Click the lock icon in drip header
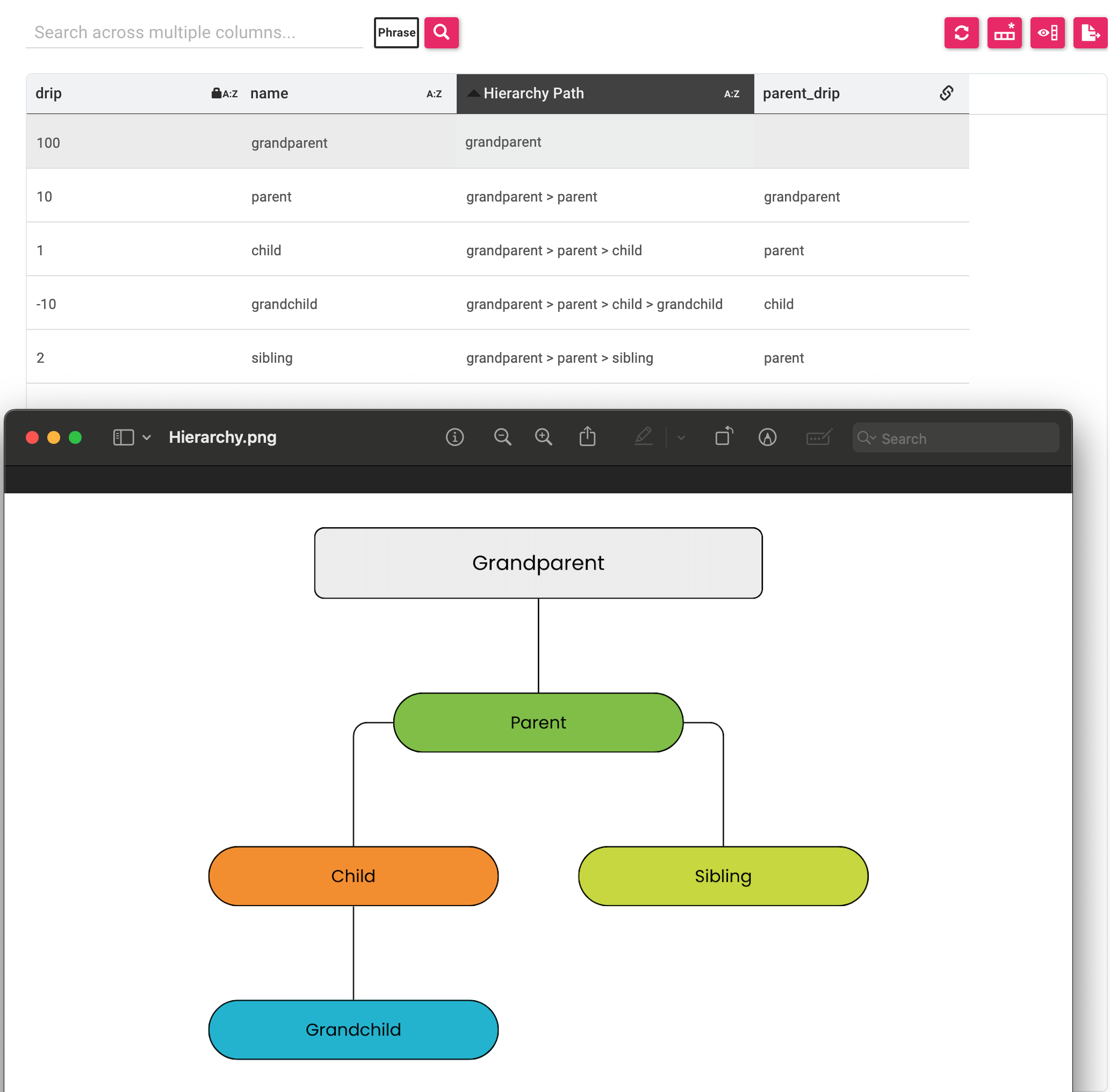Screen dimensions: 1110x1092 216,93
